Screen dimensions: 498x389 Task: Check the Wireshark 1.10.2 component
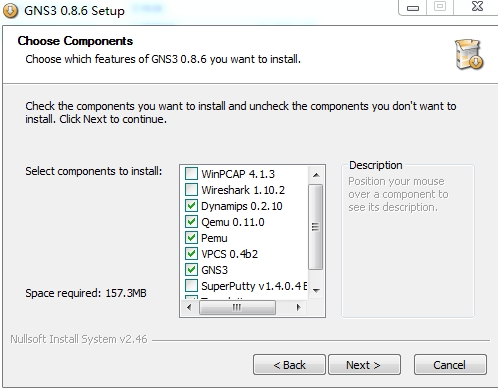[191, 190]
